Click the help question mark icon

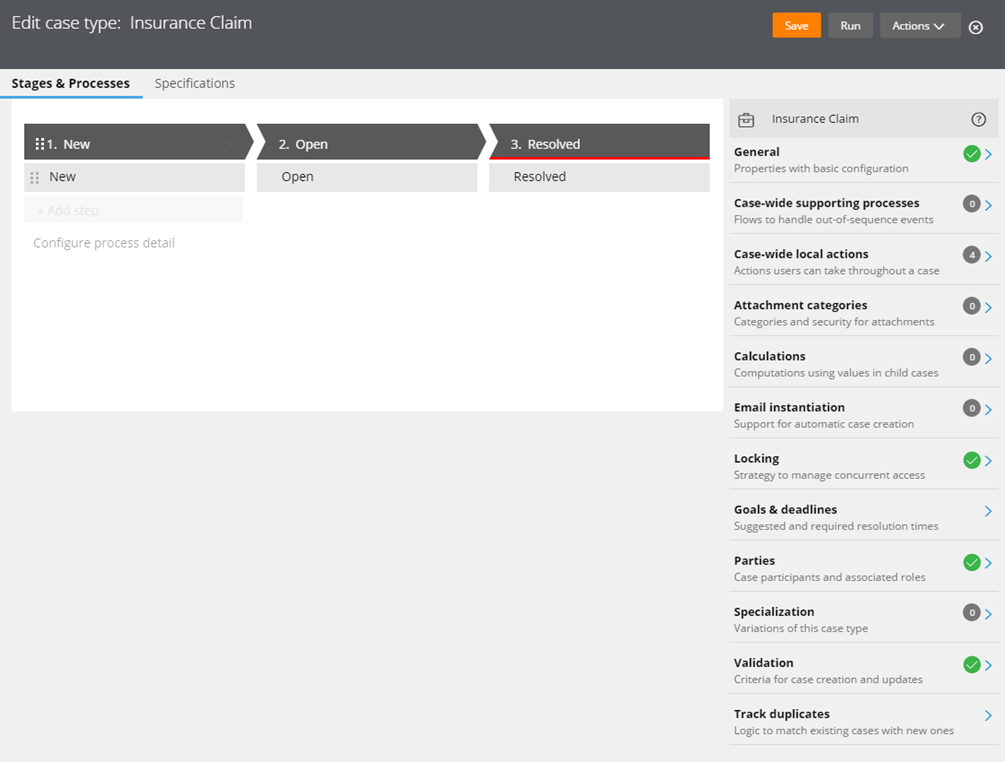coord(978,119)
